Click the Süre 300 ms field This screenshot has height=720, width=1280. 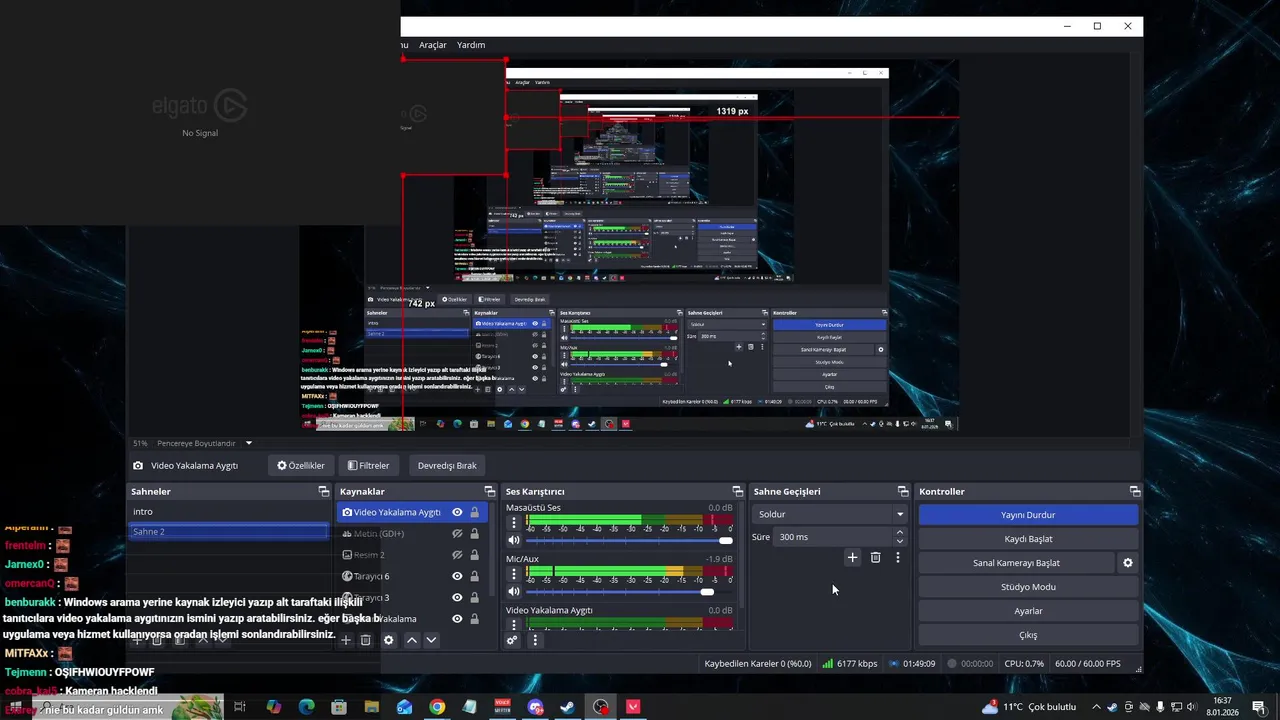point(834,537)
